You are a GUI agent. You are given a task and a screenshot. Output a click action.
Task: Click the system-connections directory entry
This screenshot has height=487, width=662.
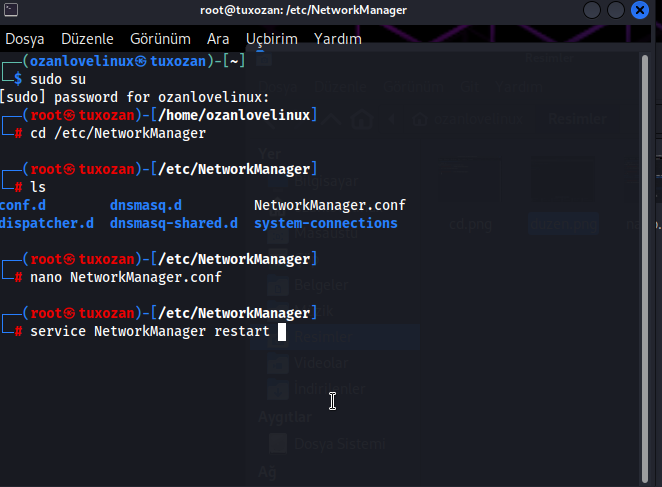click(x=326, y=223)
